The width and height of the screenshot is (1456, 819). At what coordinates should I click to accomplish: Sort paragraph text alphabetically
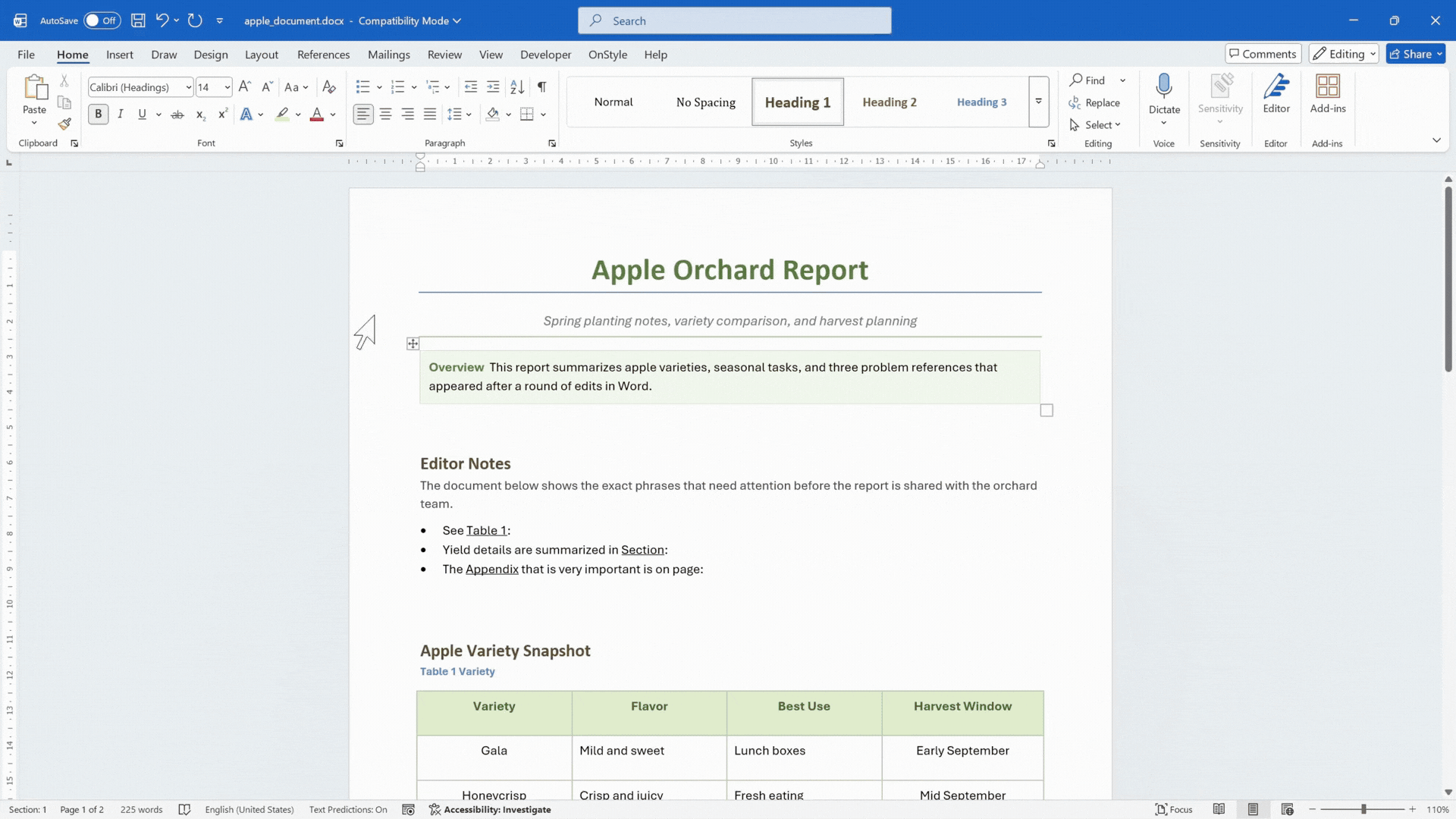tap(517, 87)
